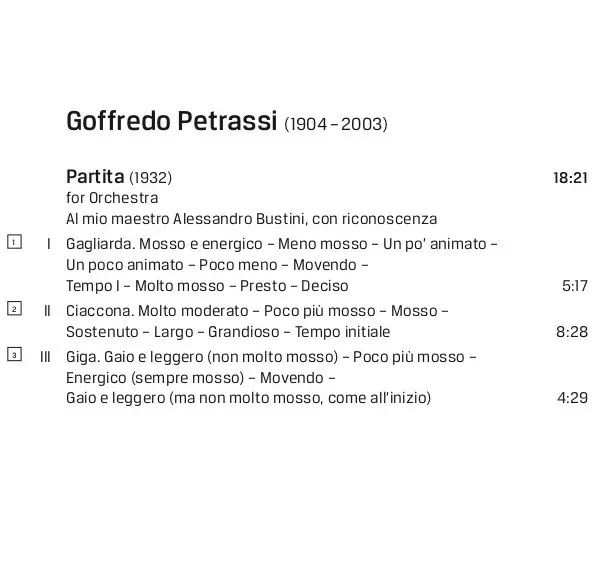
Task: Click the track 3 number box
Action: (14, 354)
